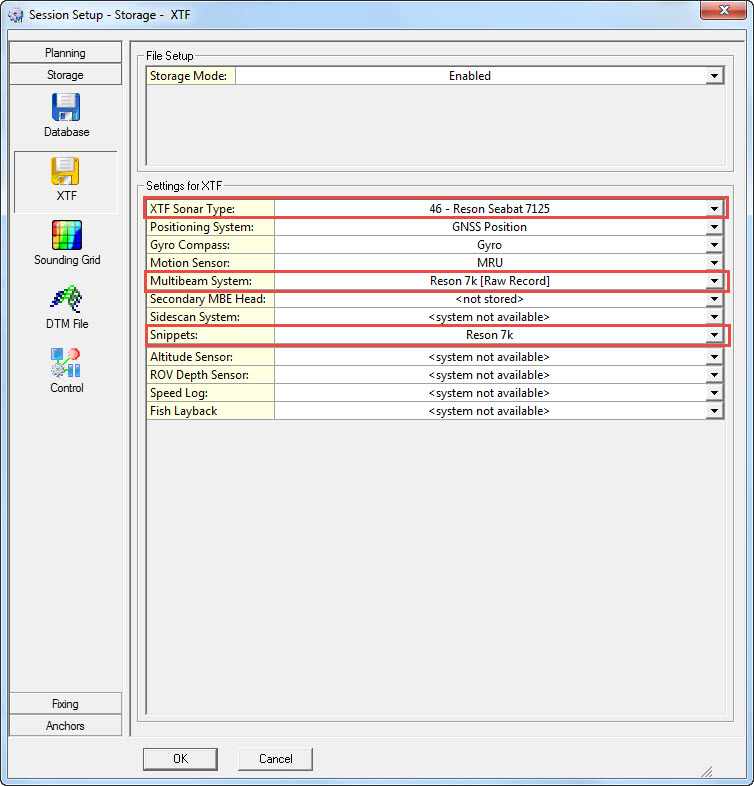Open the Gyro Compass dropdown

(714, 245)
